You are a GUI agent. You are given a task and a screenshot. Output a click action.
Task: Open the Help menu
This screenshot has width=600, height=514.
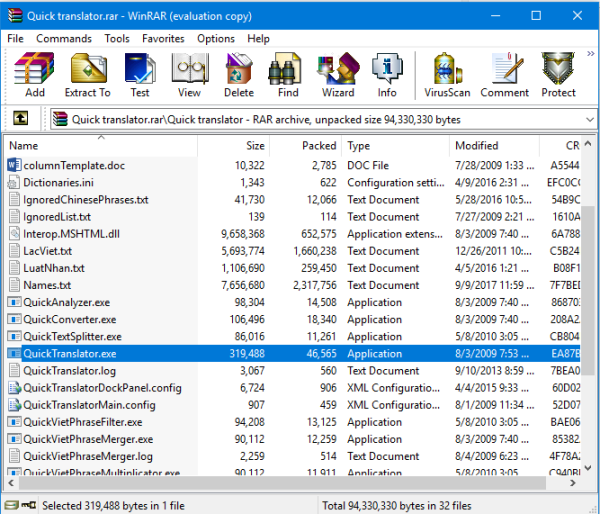pyautogui.click(x=258, y=39)
